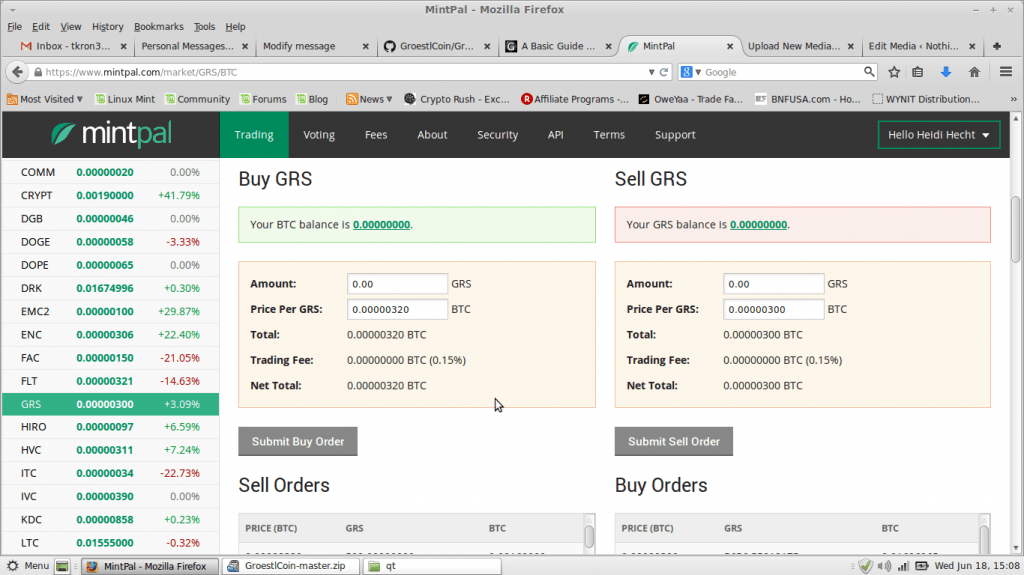Open the Firefox hamburger menu
Image resolution: width=1024 pixels, height=575 pixels.
[x=1006, y=72]
